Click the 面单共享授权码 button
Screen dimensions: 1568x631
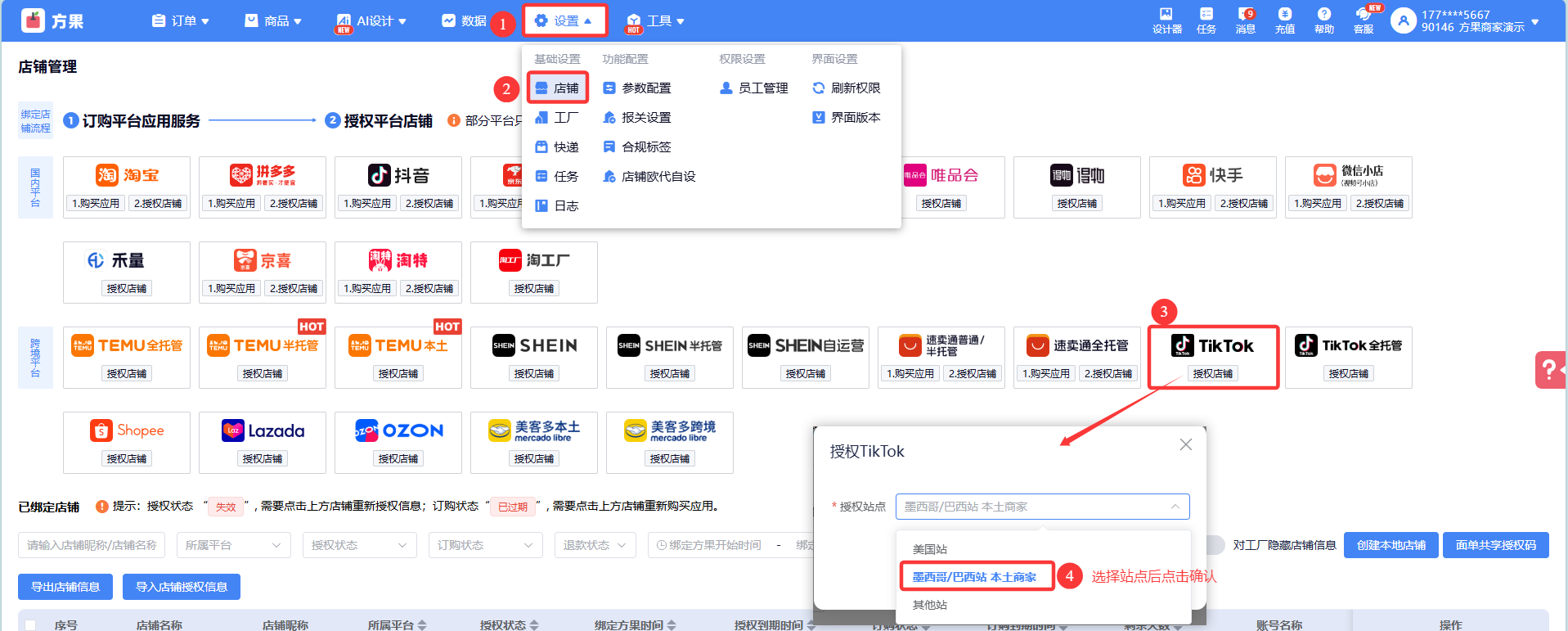pyautogui.click(x=1496, y=545)
